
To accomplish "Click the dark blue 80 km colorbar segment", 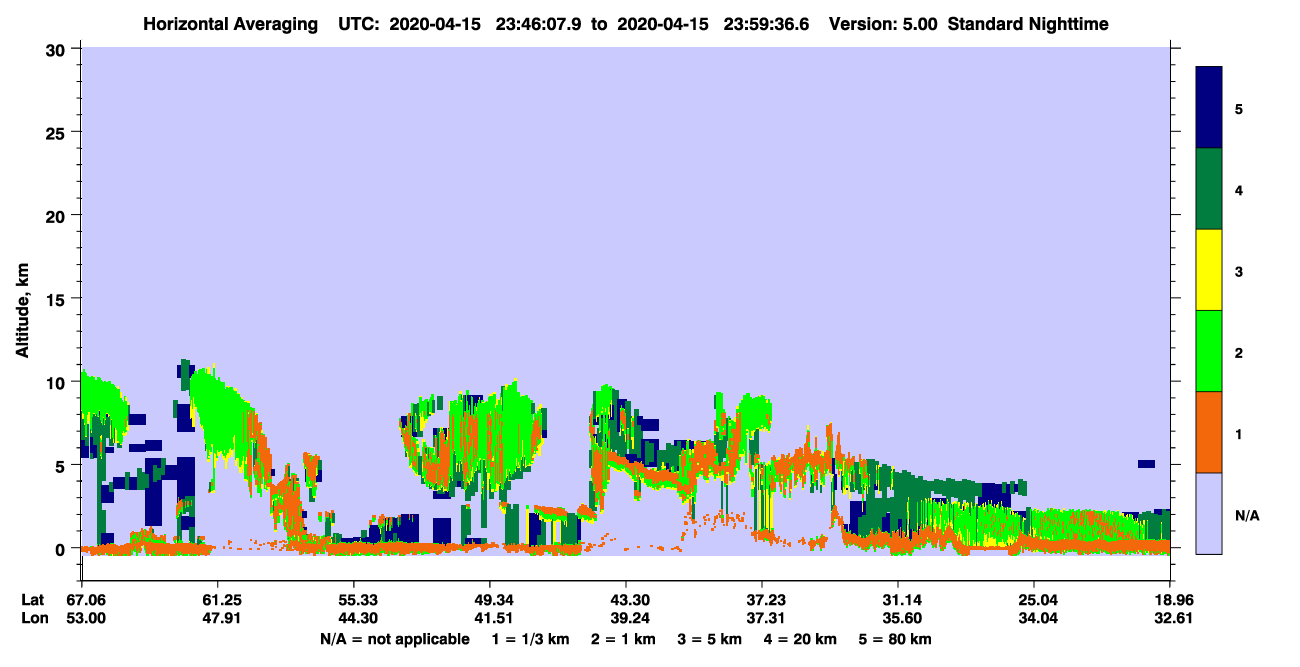I will click(x=1209, y=108).
